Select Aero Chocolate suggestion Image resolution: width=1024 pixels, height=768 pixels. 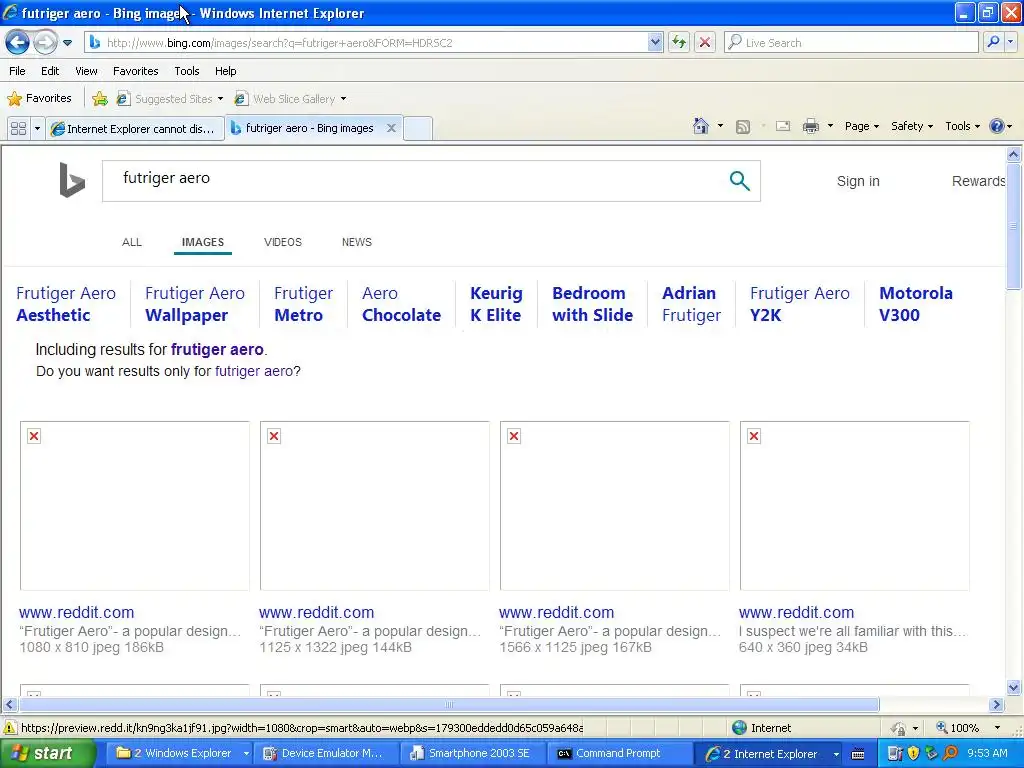(401, 304)
